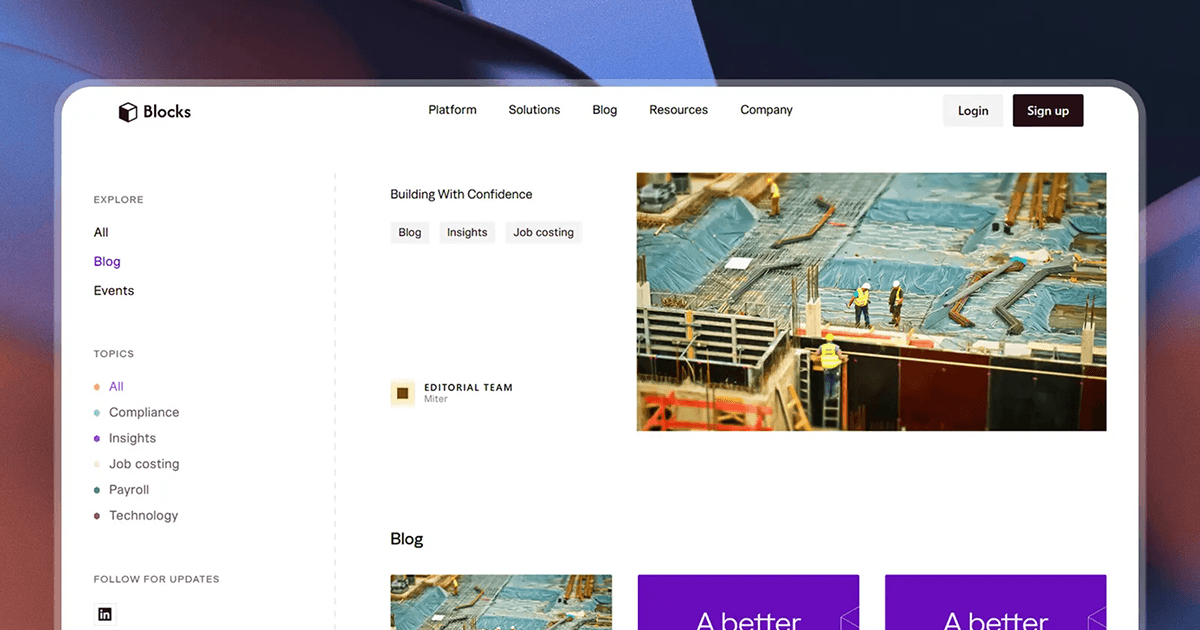This screenshot has width=1200, height=630.
Task: Click the green dot beside the Payroll topic
Action: (x=96, y=490)
